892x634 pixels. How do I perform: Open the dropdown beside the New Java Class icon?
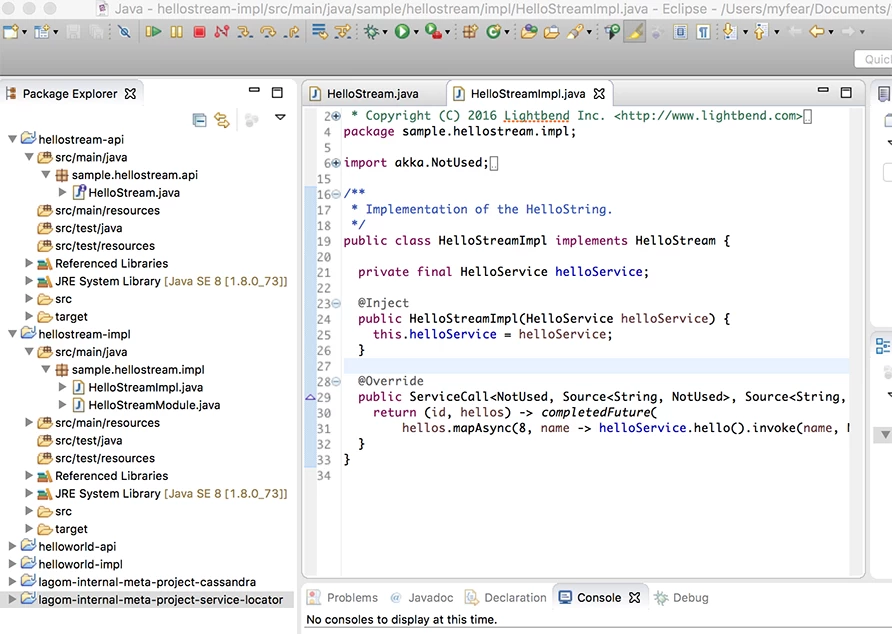coord(507,32)
